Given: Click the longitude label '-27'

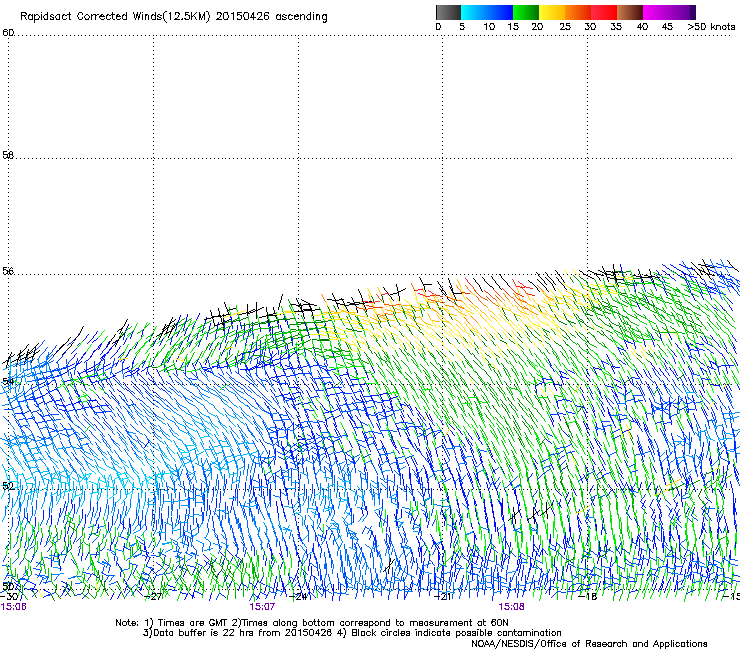Looking at the screenshot, I should tap(153, 597).
